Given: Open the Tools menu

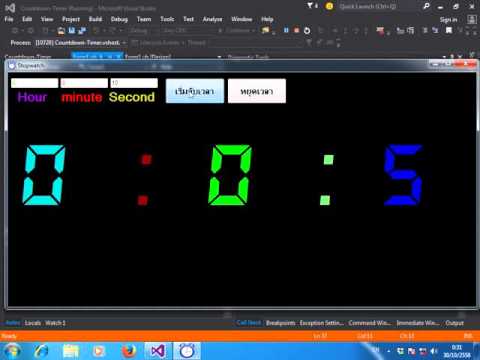Looking at the screenshot, I should coord(167,19).
